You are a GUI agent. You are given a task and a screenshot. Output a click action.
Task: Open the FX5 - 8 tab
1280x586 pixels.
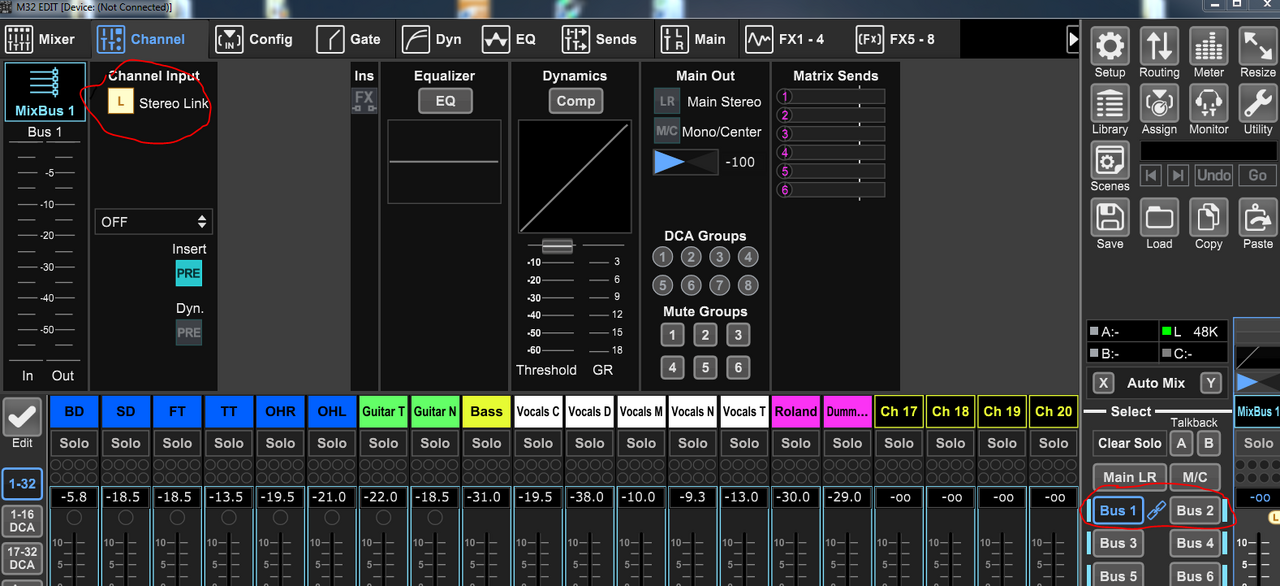[895, 40]
